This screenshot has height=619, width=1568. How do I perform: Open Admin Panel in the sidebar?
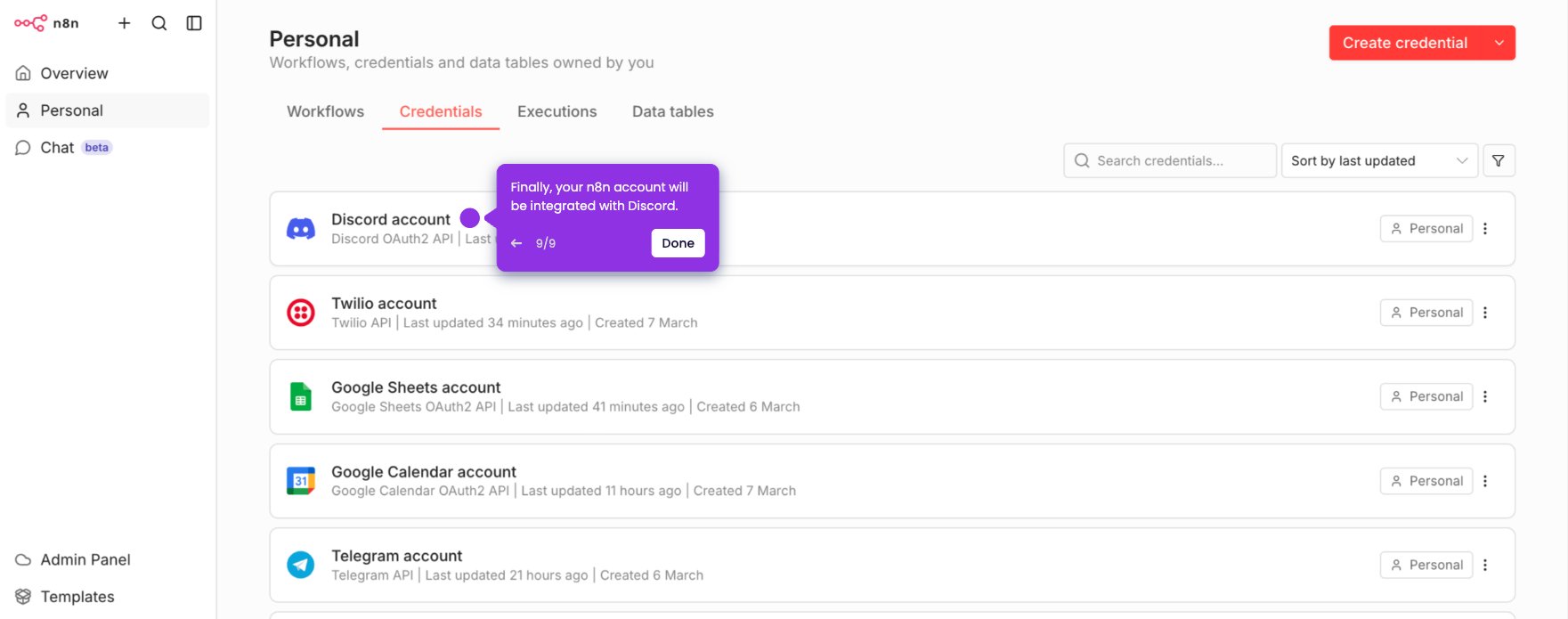tap(107, 559)
